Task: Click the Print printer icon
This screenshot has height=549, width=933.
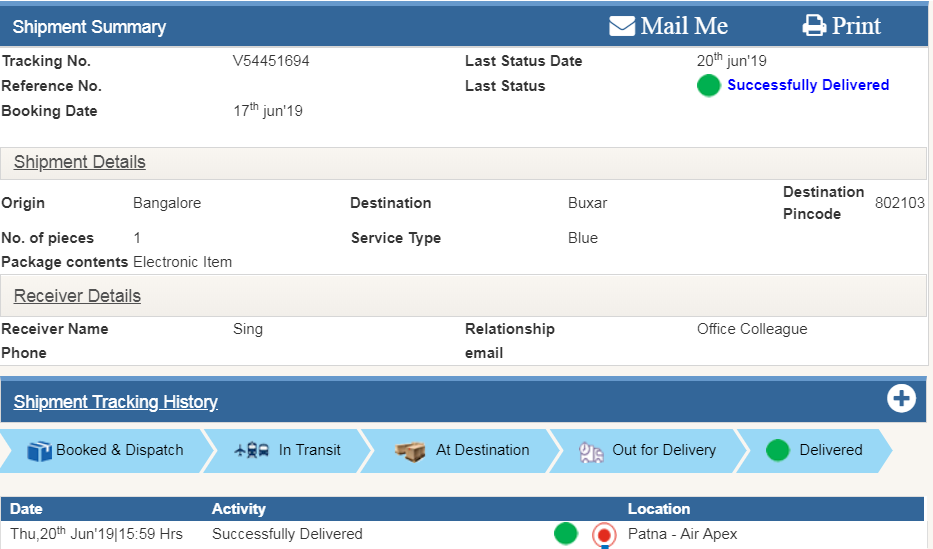Action: click(x=815, y=26)
